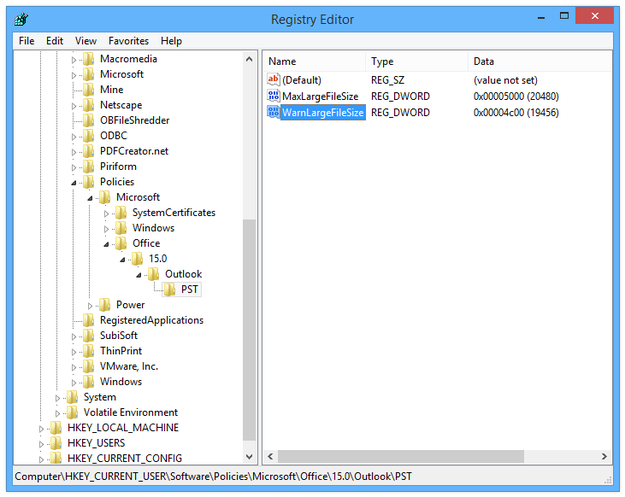Click the ThinPrint folder icon
The height and width of the screenshot is (497, 625).
point(88,351)
